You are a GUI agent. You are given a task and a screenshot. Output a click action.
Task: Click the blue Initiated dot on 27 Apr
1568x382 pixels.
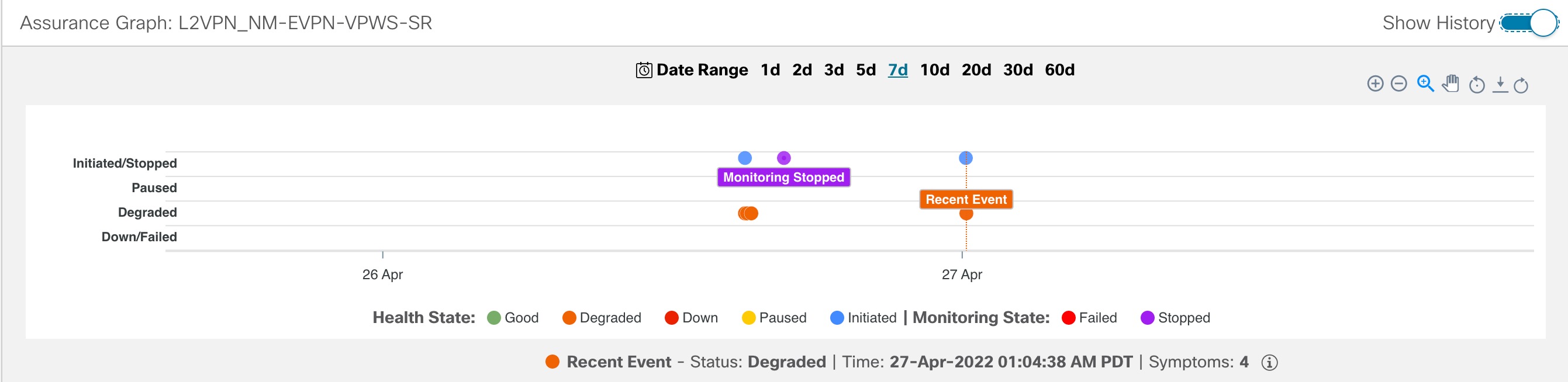pyautogui.click(x=966, y=158)
